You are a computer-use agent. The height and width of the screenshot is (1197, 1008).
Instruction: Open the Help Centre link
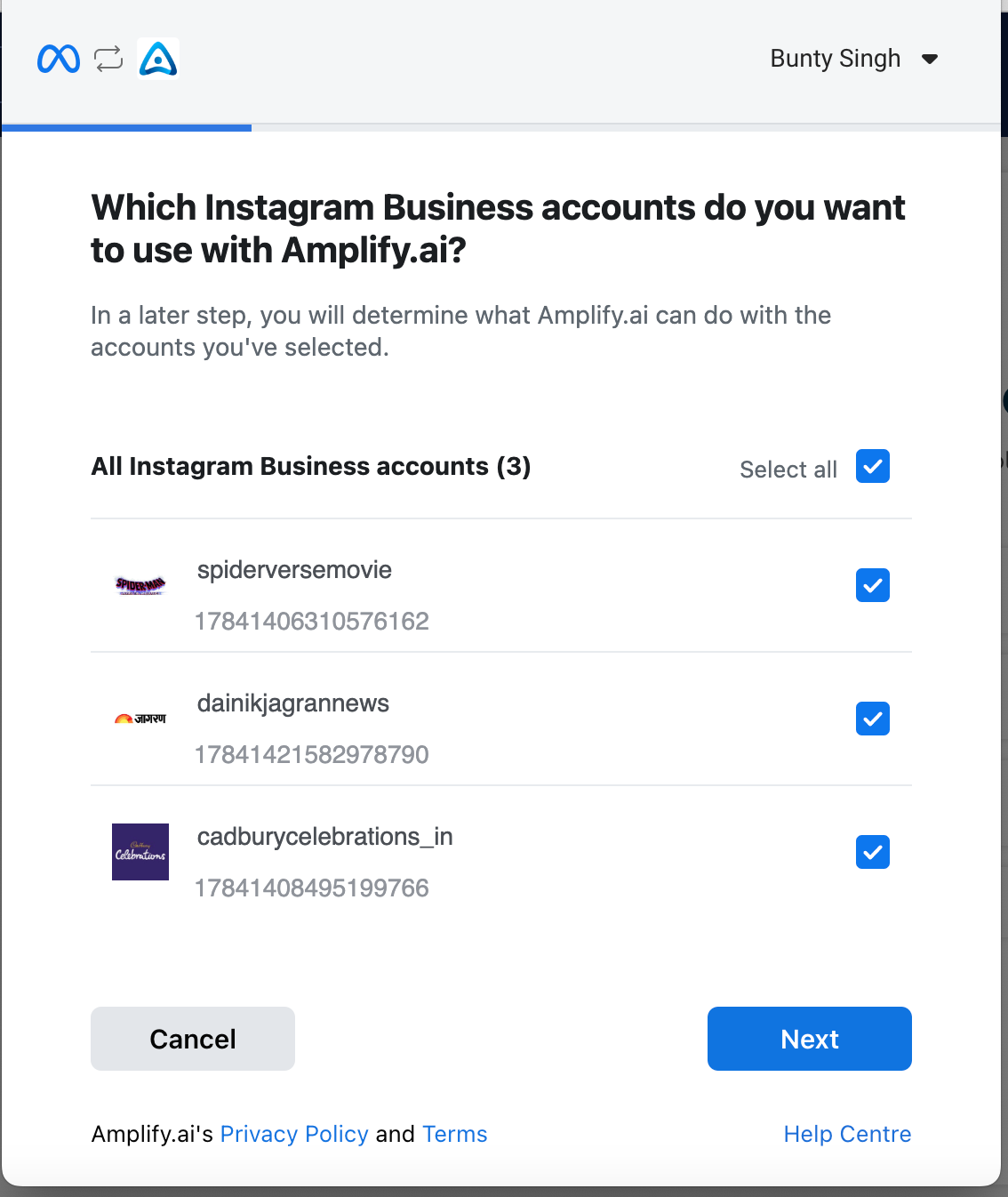point(848,1134)
